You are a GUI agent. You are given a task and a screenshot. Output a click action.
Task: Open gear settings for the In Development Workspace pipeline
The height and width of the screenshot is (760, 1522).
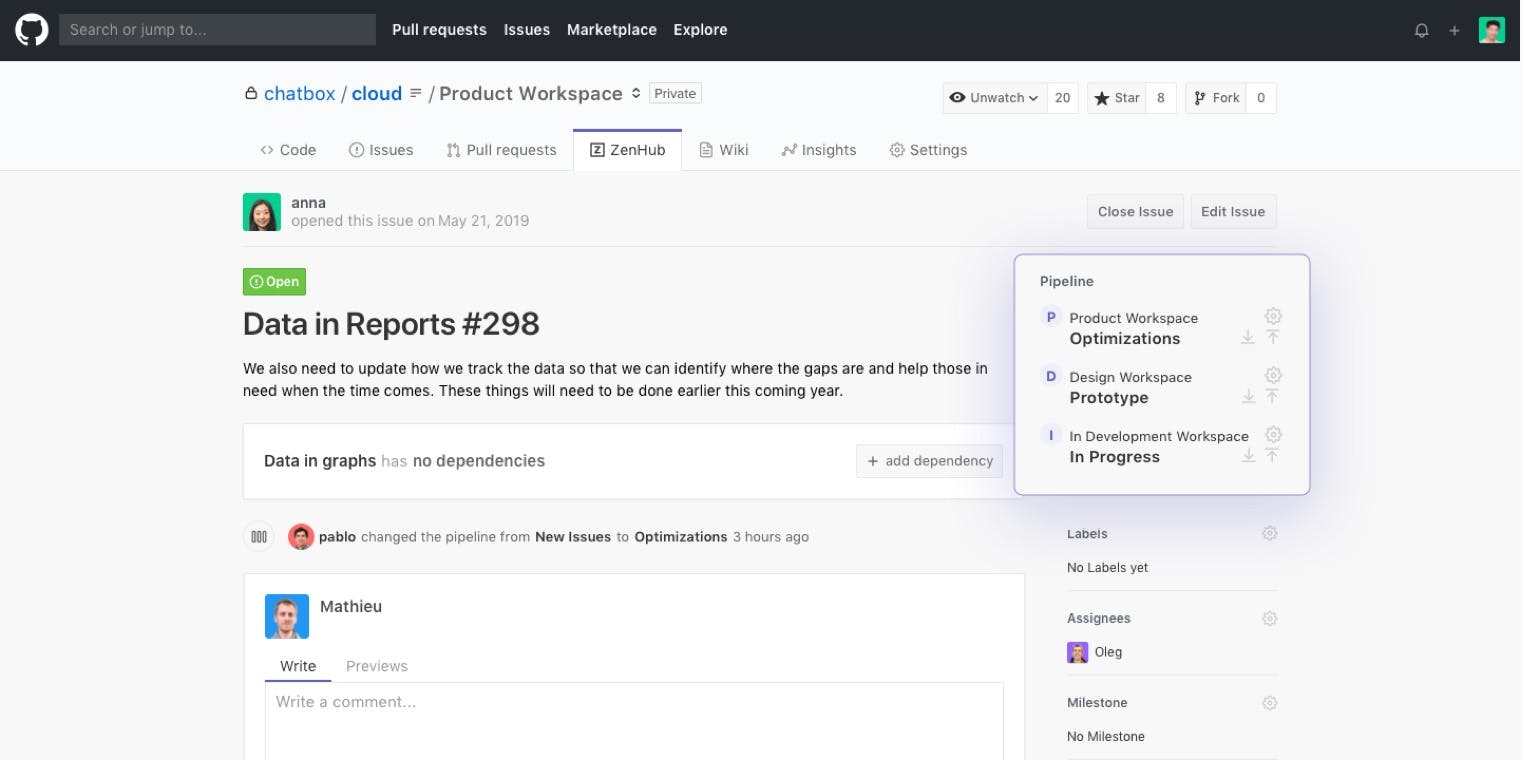pos(1273,434)
